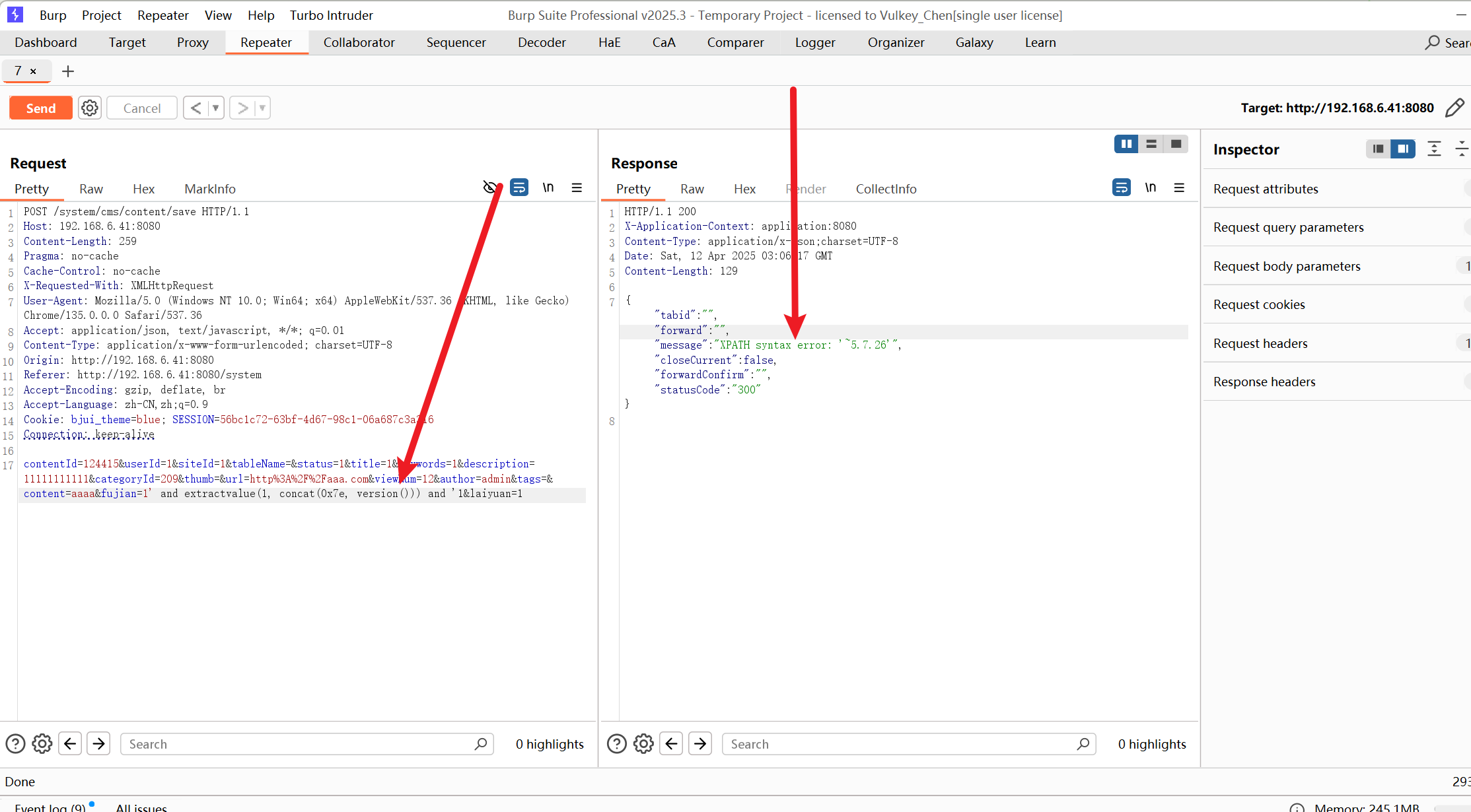Open All issues in status bar
1471x812 pixels.
pos(141,807)
